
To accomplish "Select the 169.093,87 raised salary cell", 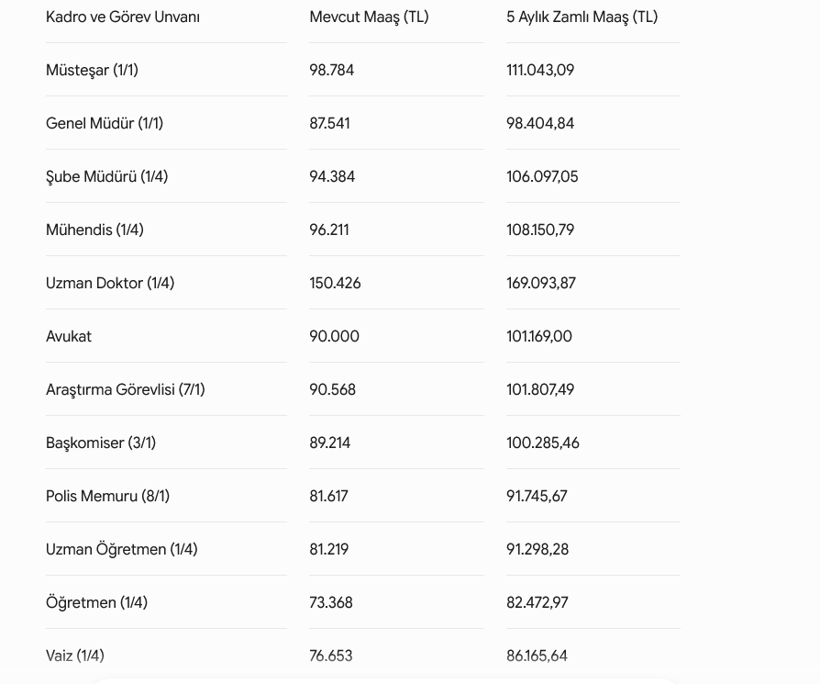I will 541,283.
